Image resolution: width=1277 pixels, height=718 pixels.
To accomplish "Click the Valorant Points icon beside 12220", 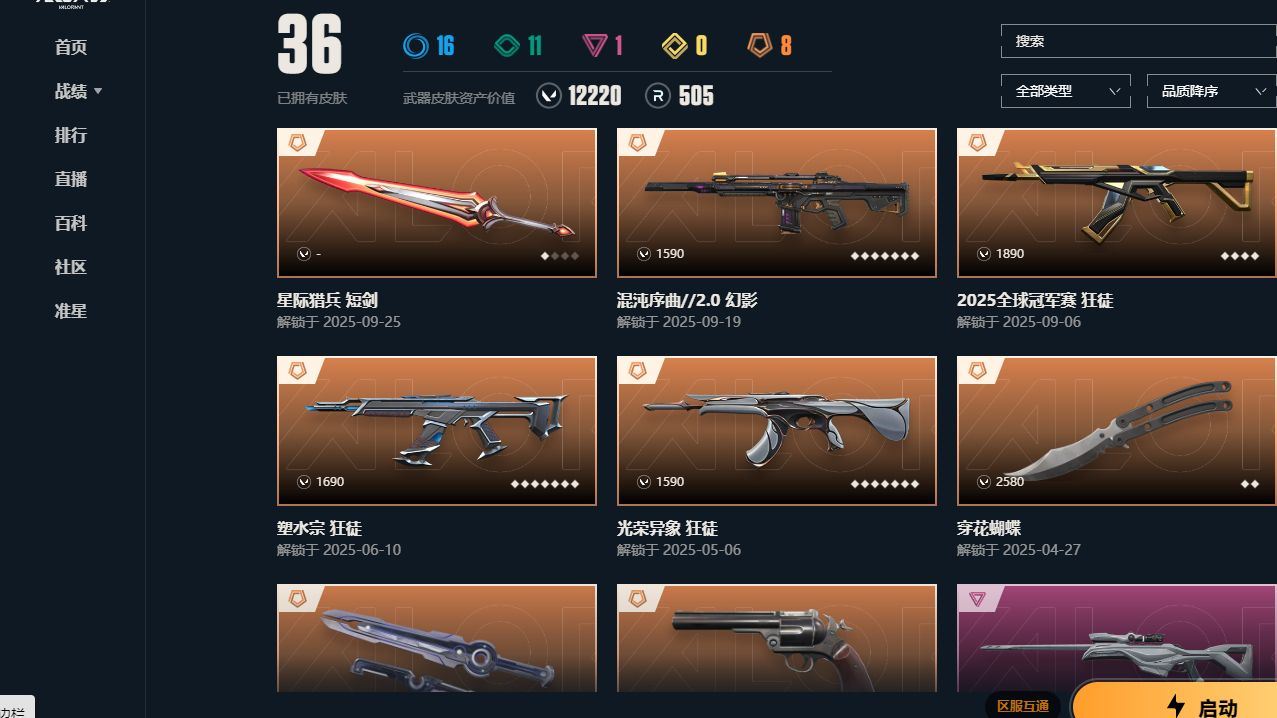I will [549, 96].
